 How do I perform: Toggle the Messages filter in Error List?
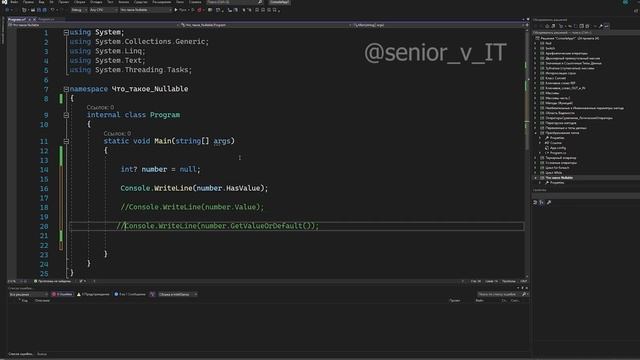point(130,294)
